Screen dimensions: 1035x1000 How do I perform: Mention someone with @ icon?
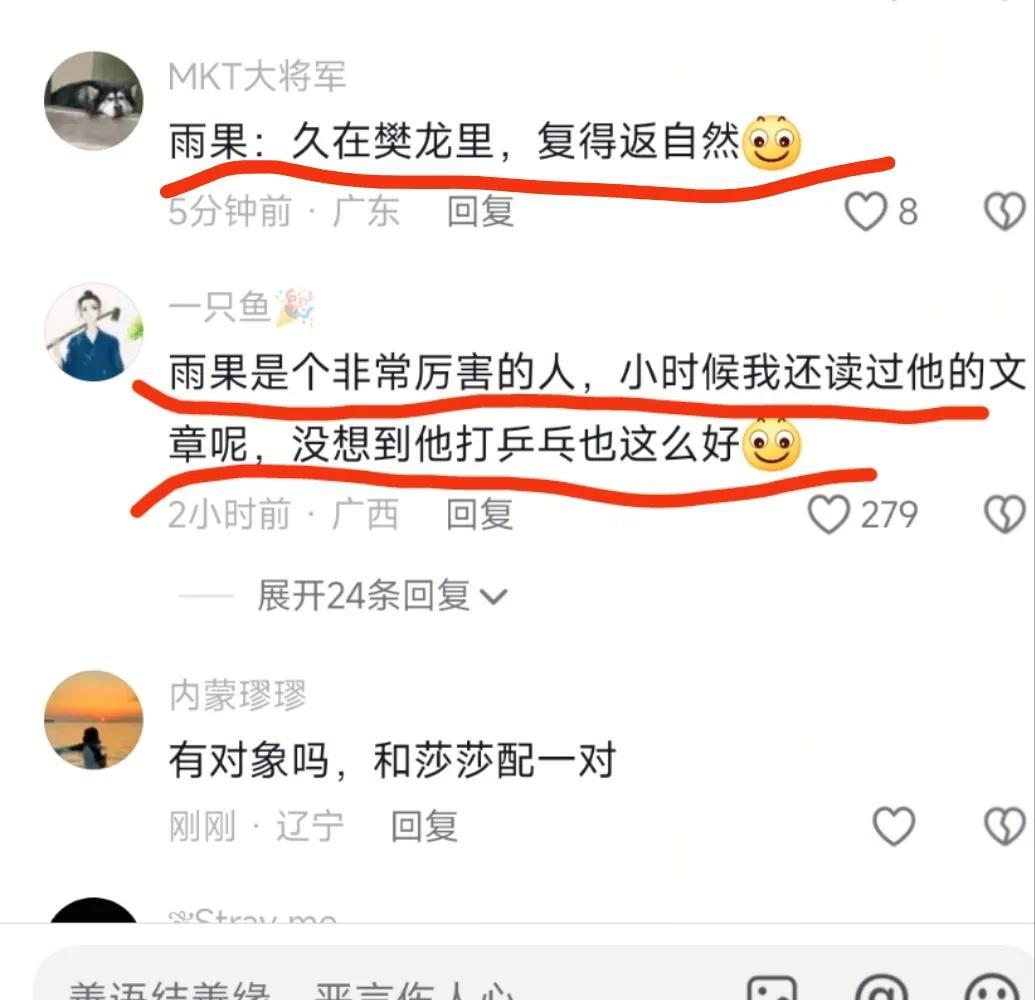(882, 988)
